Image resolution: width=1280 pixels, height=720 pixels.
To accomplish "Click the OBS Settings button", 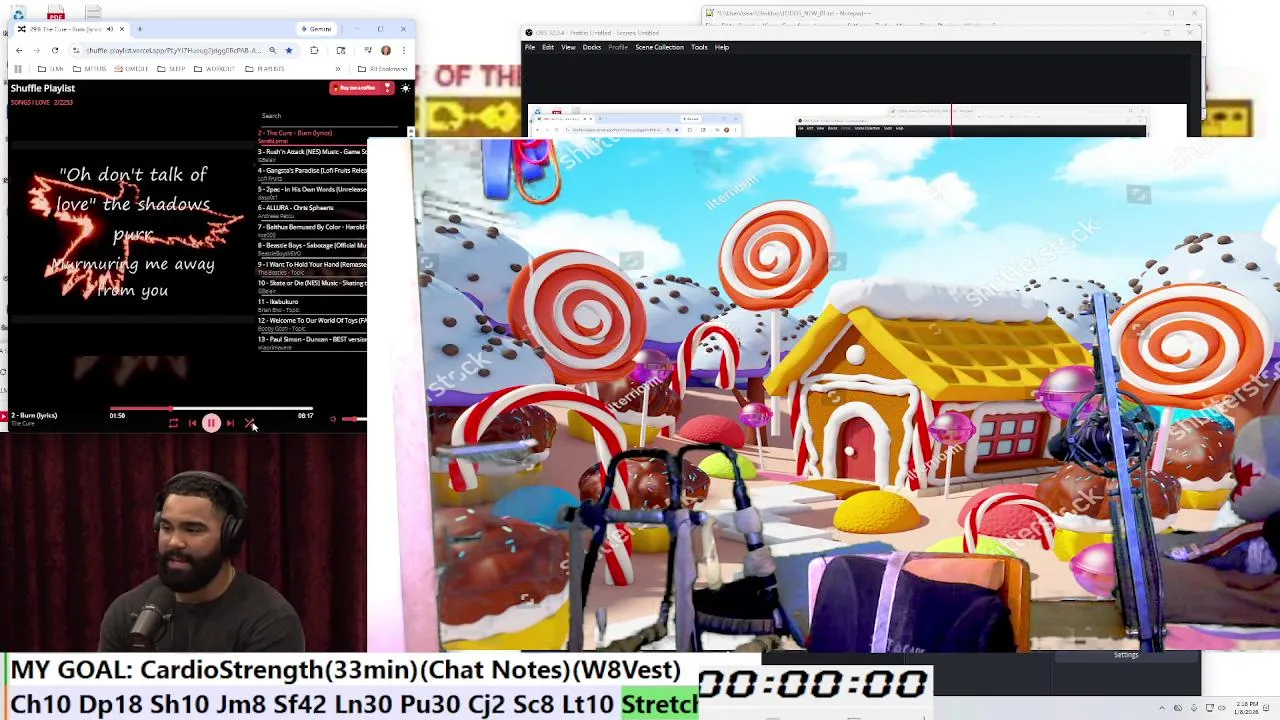I will [x=1126, y=655].
